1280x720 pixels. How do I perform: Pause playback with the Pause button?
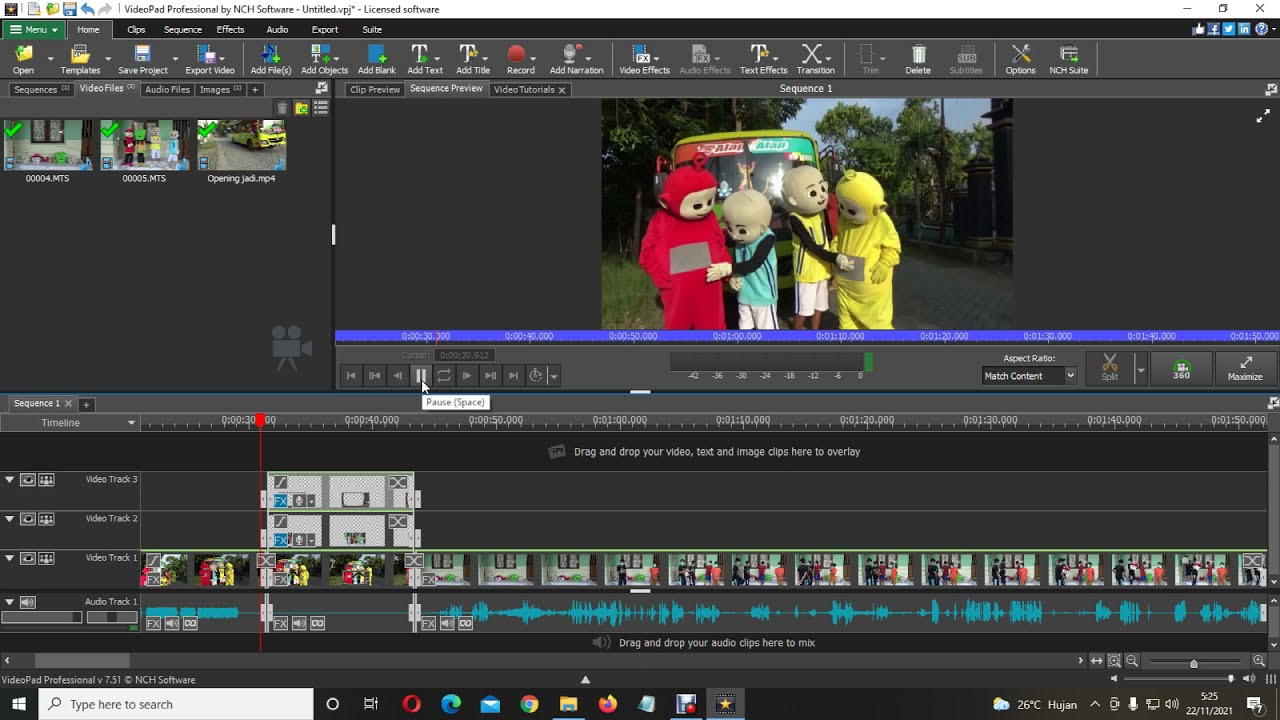coord(421,376)
